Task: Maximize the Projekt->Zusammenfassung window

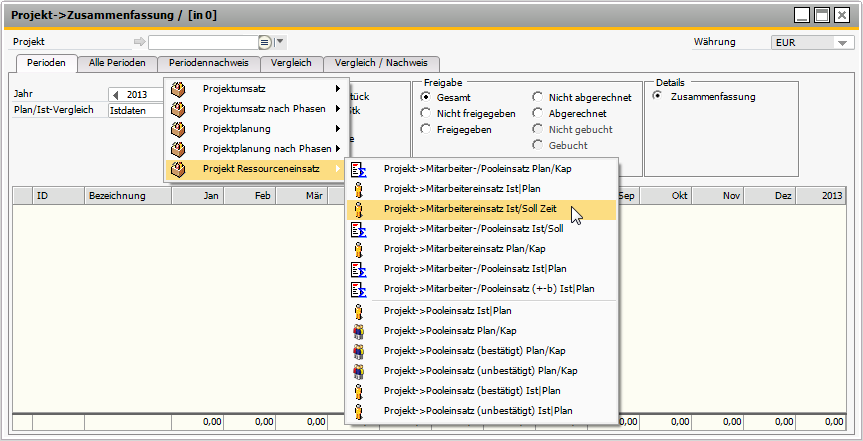Action: pos(822,15)
